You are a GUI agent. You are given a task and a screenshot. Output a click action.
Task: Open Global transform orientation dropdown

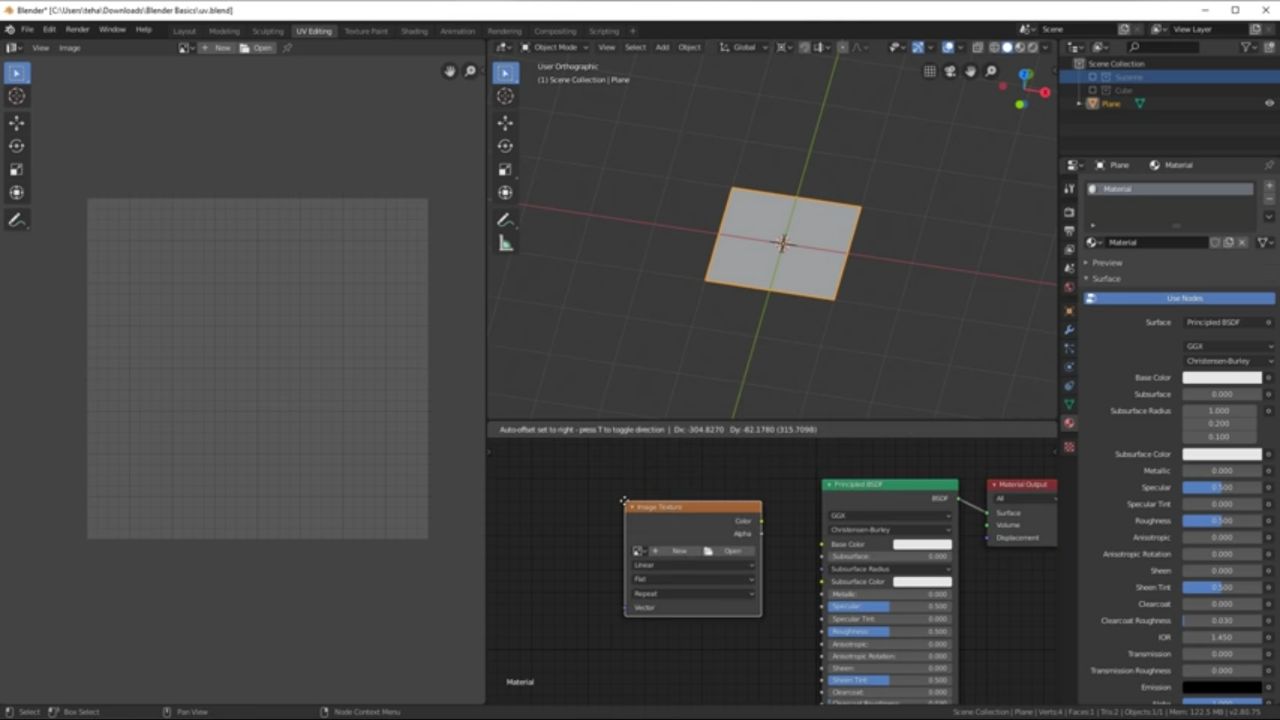(744, 47)
